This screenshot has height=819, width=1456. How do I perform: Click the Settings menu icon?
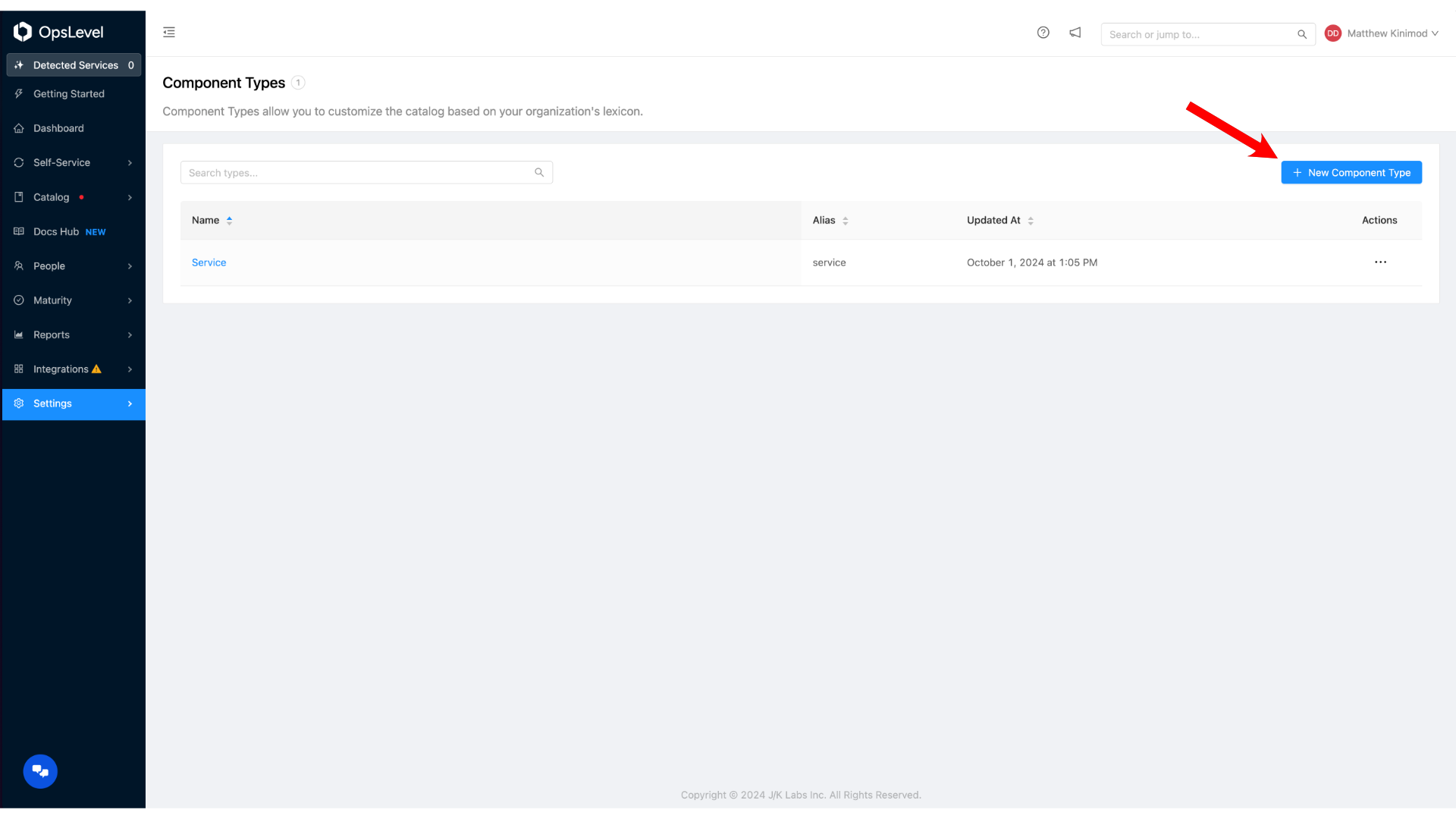click(18, 403)
